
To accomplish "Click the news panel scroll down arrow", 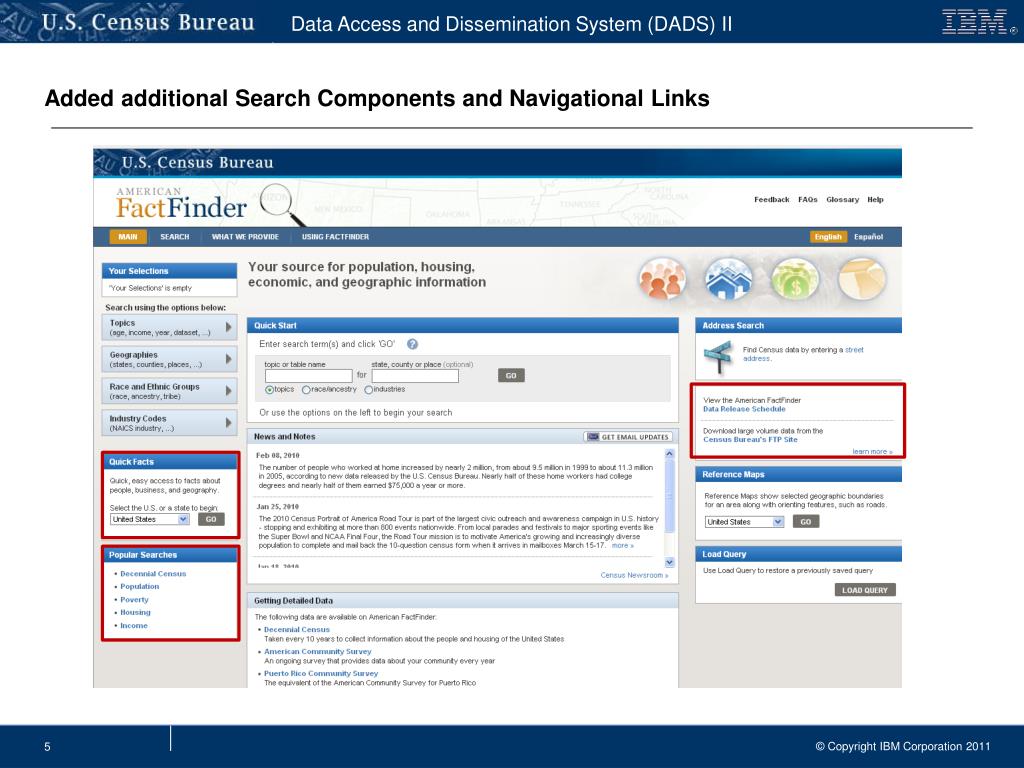I will tap(669, 562).
